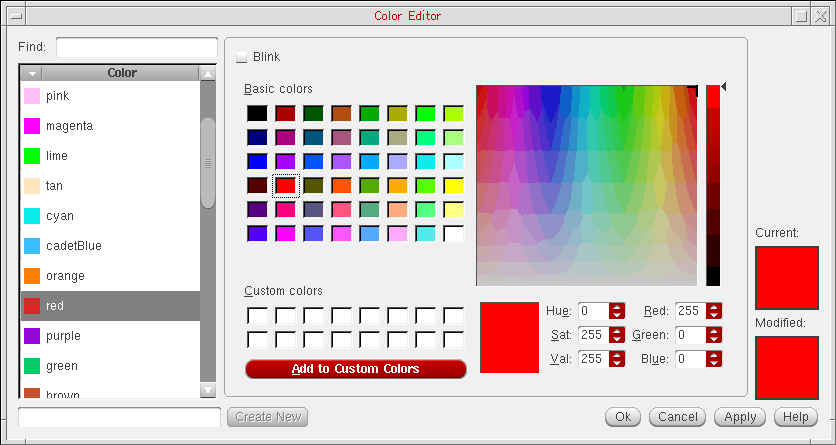Increase the Hue value with up arrow
Screen dimensions: 836x445
(x=617, y=306)
